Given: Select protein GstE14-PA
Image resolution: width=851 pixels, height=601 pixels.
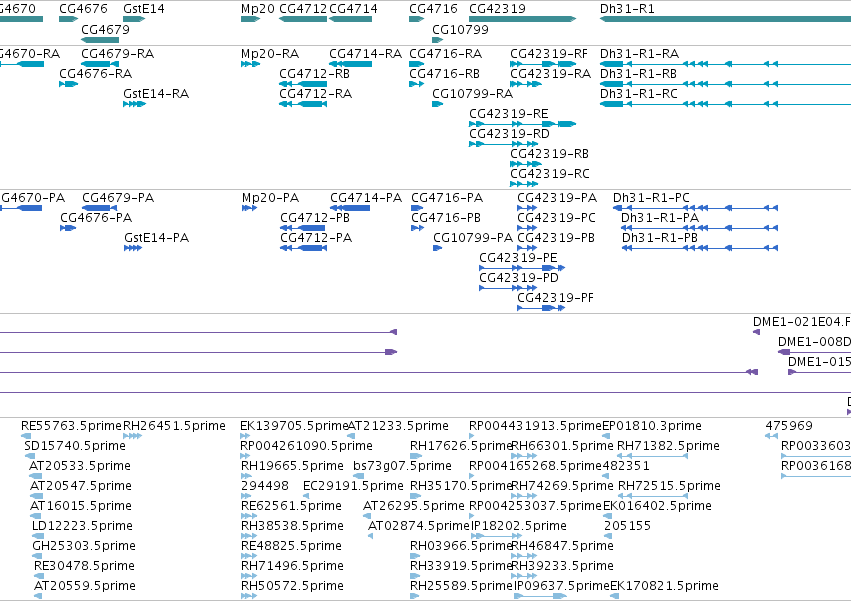Looking at the screenshot, I should [133, 249].
